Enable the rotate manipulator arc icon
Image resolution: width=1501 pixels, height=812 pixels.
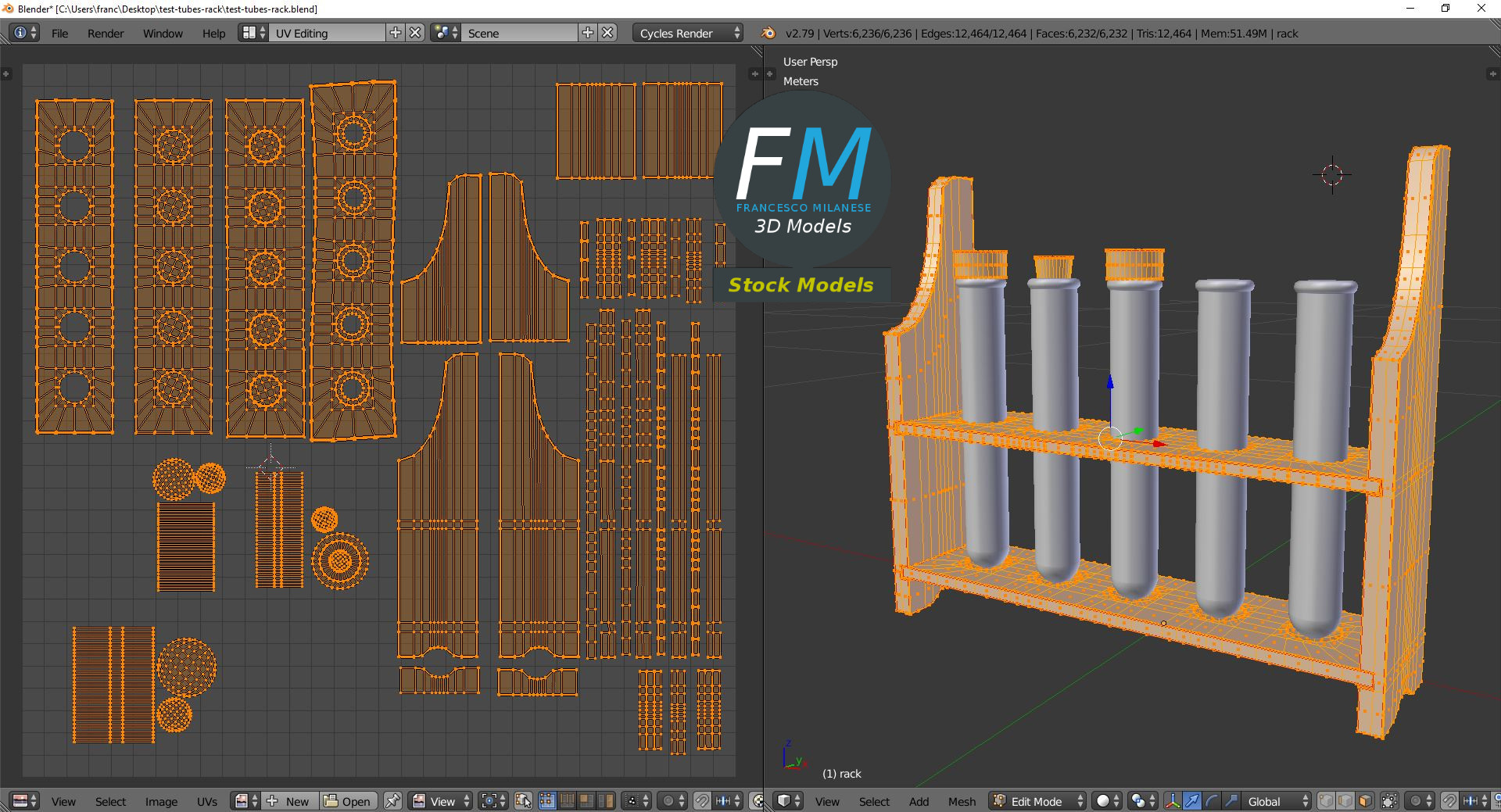click(1211, 801)
